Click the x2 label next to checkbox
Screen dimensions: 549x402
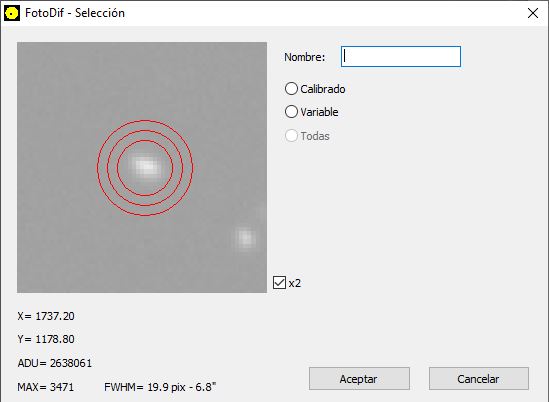[x=294, y=283]
